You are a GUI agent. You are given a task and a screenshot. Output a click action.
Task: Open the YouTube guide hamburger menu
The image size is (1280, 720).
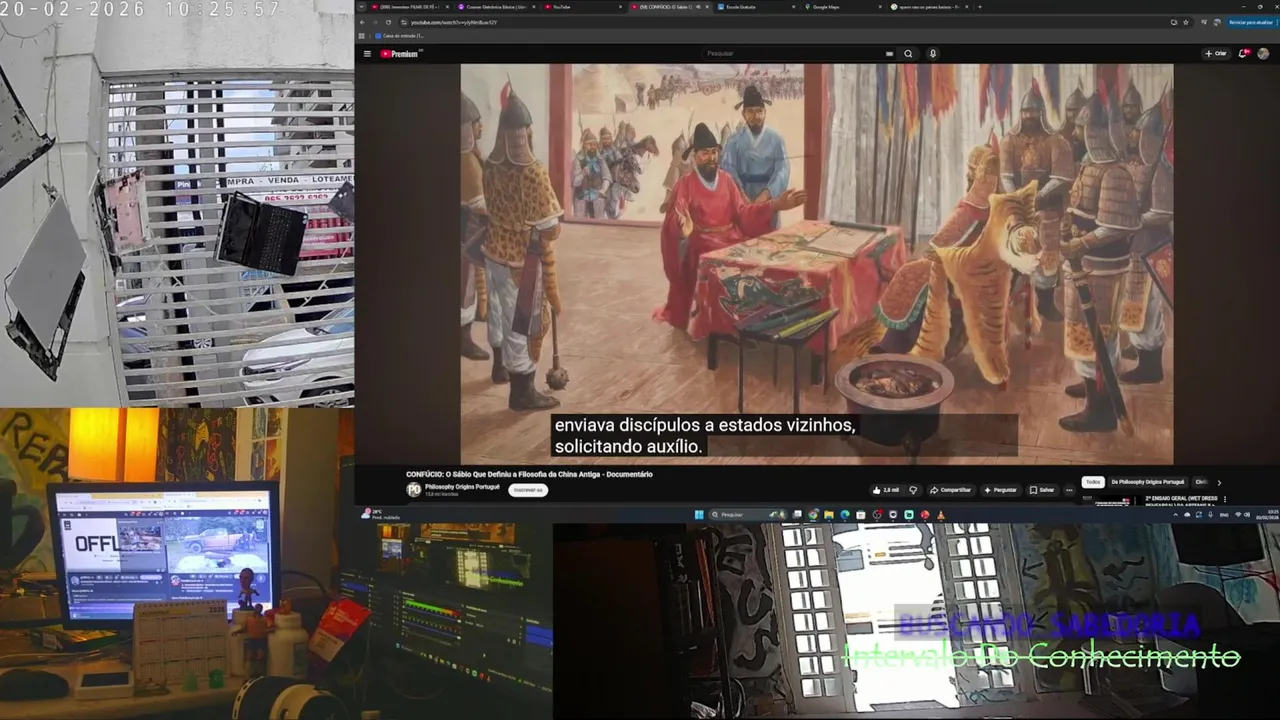(x=367, y=54)
